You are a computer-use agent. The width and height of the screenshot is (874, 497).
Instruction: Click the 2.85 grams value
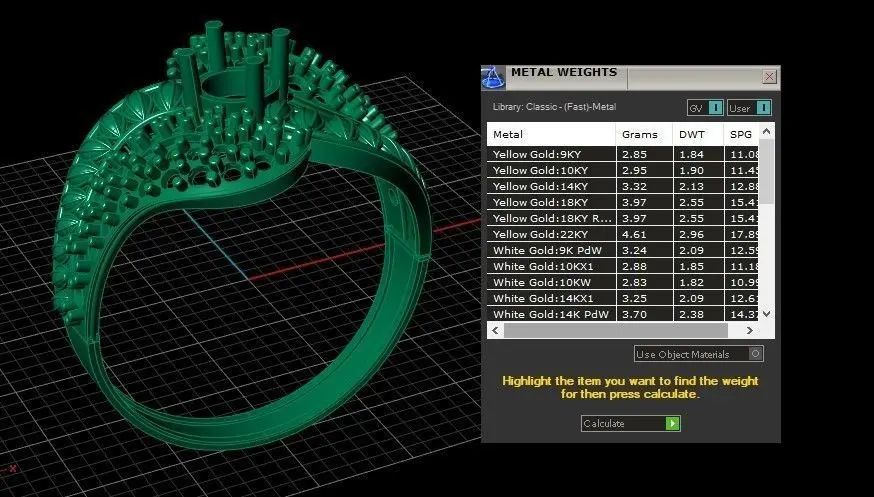[634, 154]
